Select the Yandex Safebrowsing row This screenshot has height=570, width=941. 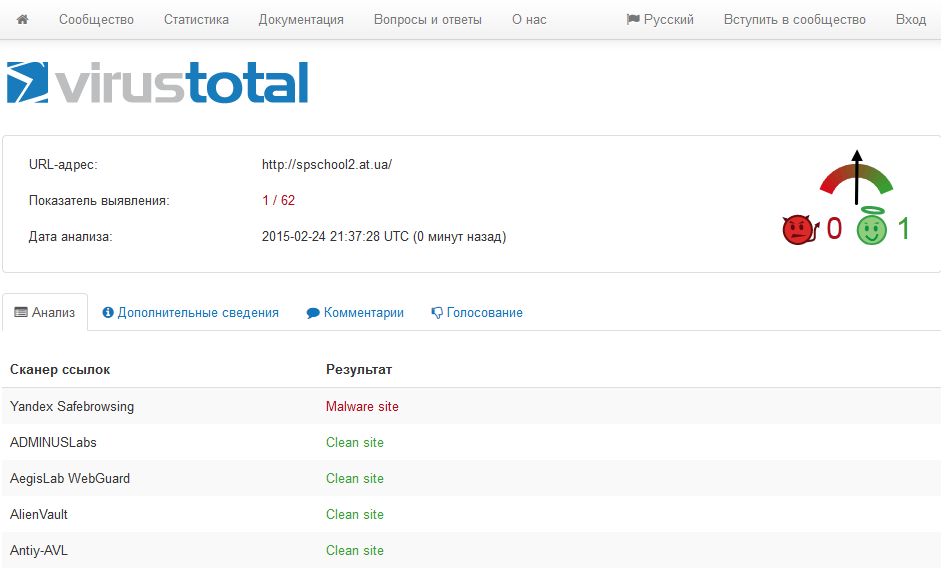tap(471, 406)
